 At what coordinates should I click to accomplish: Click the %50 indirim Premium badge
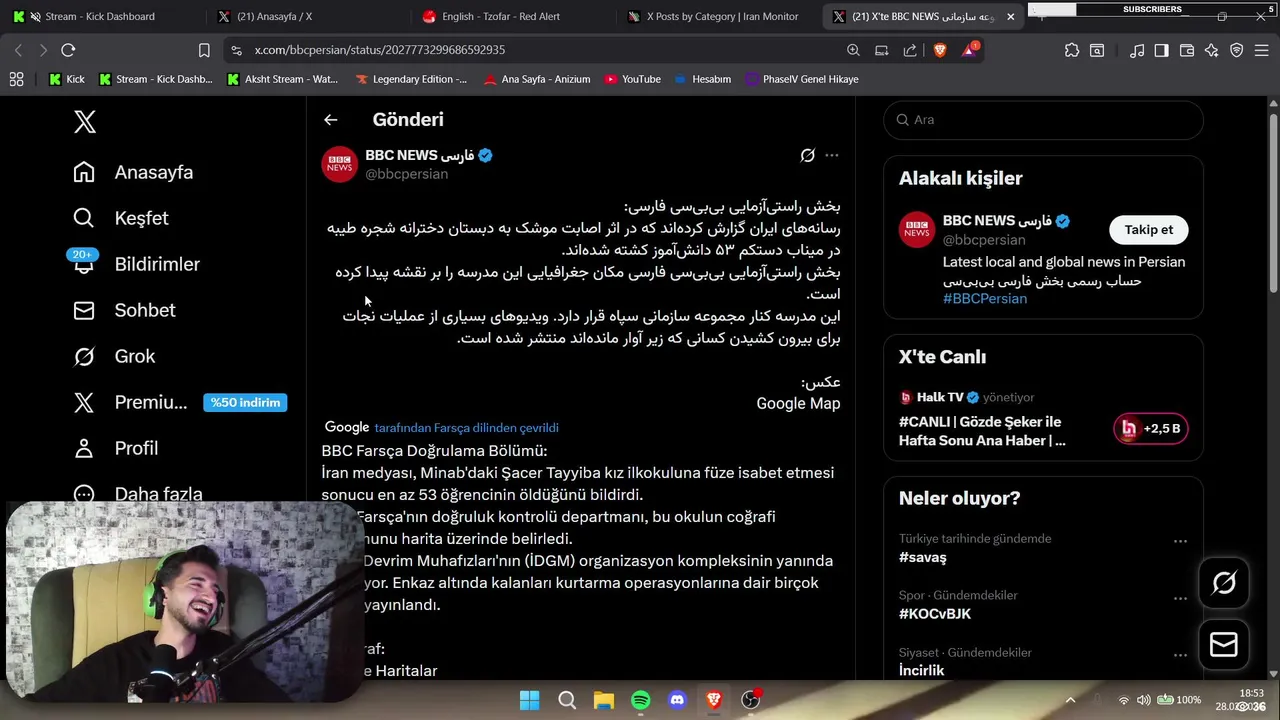pyautogui.click(x=245, y=402)
